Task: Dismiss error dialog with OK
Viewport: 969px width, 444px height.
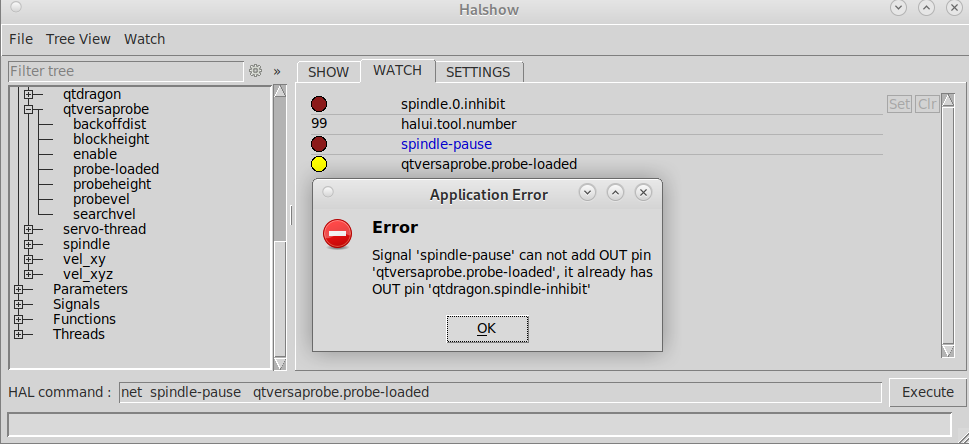Action: [x=487, y=328]
